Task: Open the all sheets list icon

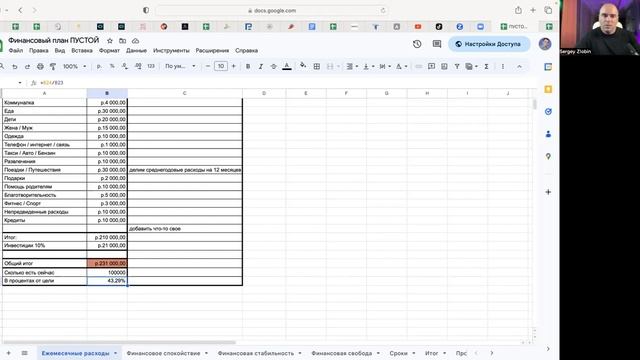Action: [24, 353]
